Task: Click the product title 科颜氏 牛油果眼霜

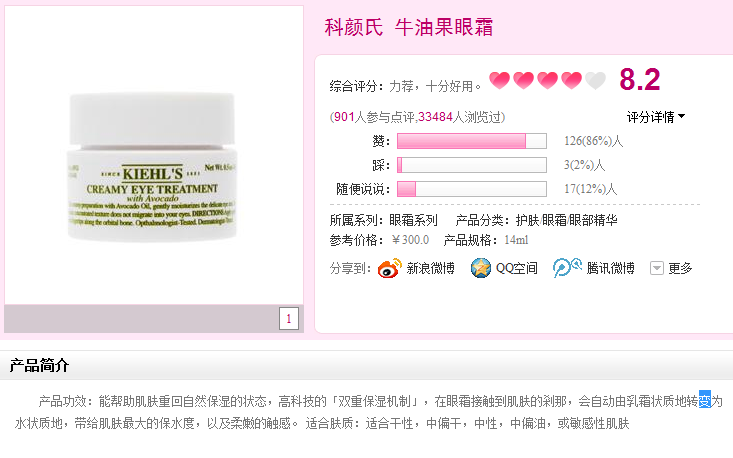Action: coord(409,27)
